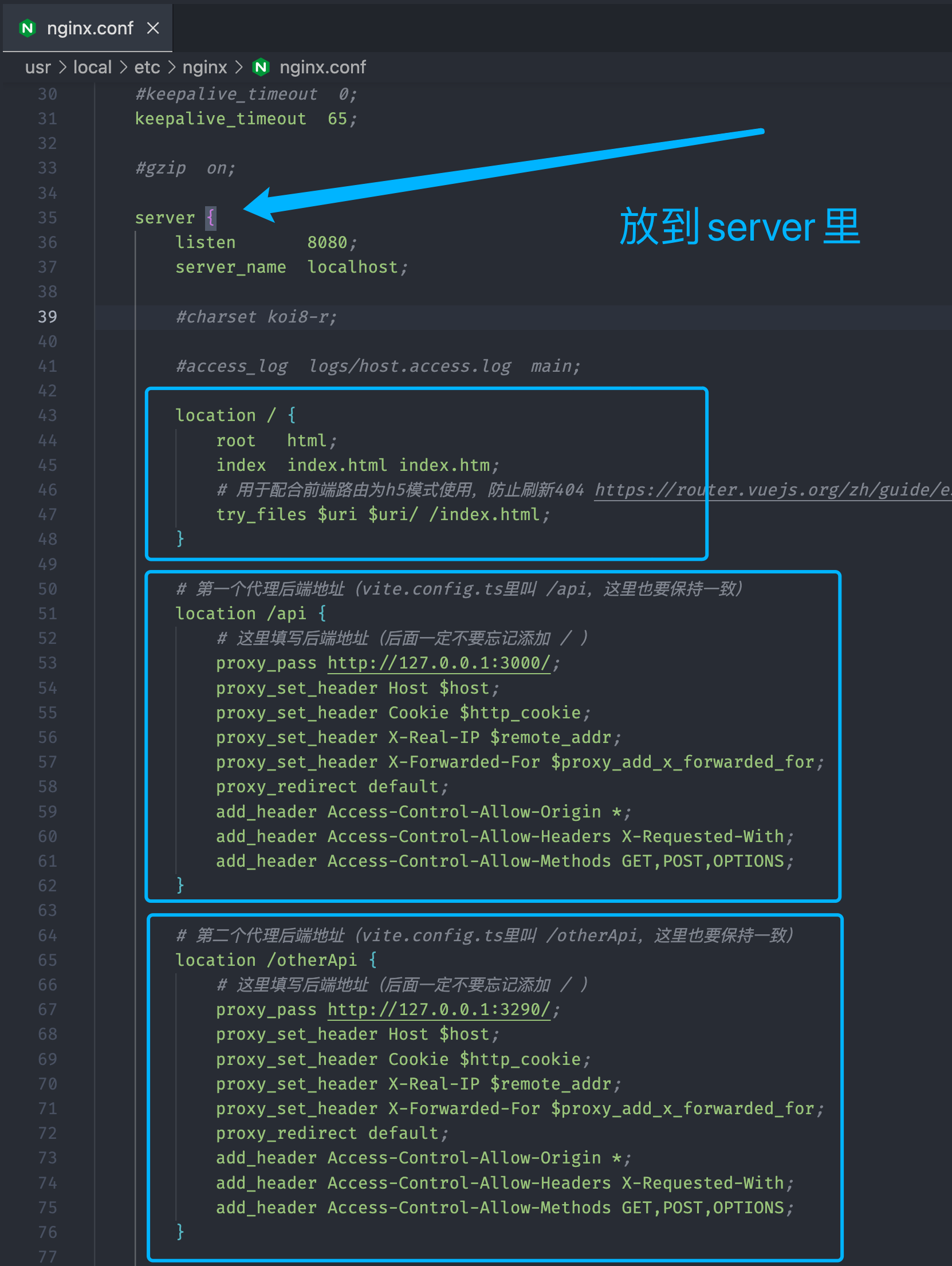Click 'location / {' on line 43
952x1266 pixels.
[x=235, y=415]
